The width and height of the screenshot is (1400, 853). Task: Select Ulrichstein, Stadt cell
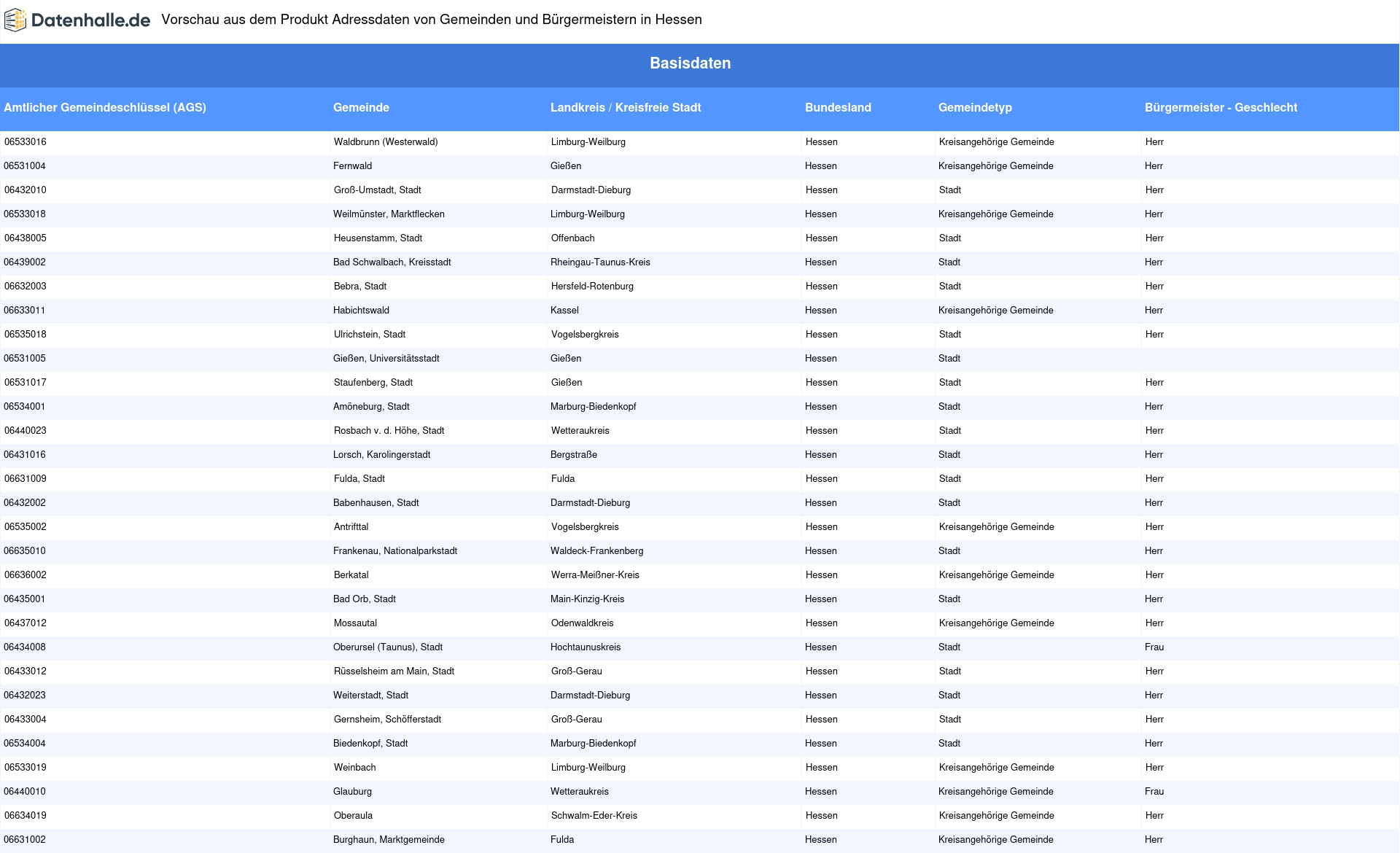coord(370,335)
